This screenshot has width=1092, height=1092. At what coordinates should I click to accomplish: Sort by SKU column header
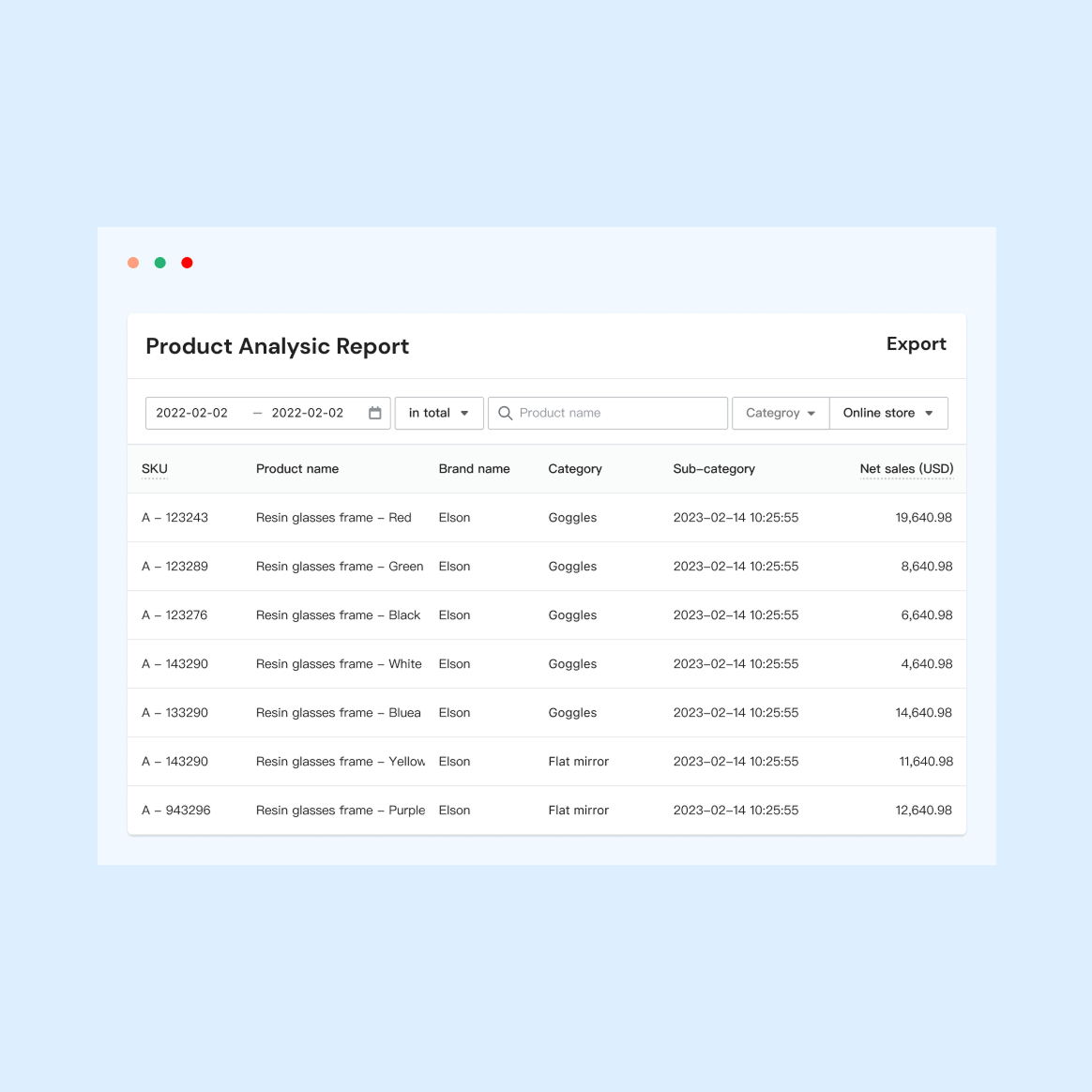tap(155, 469)
